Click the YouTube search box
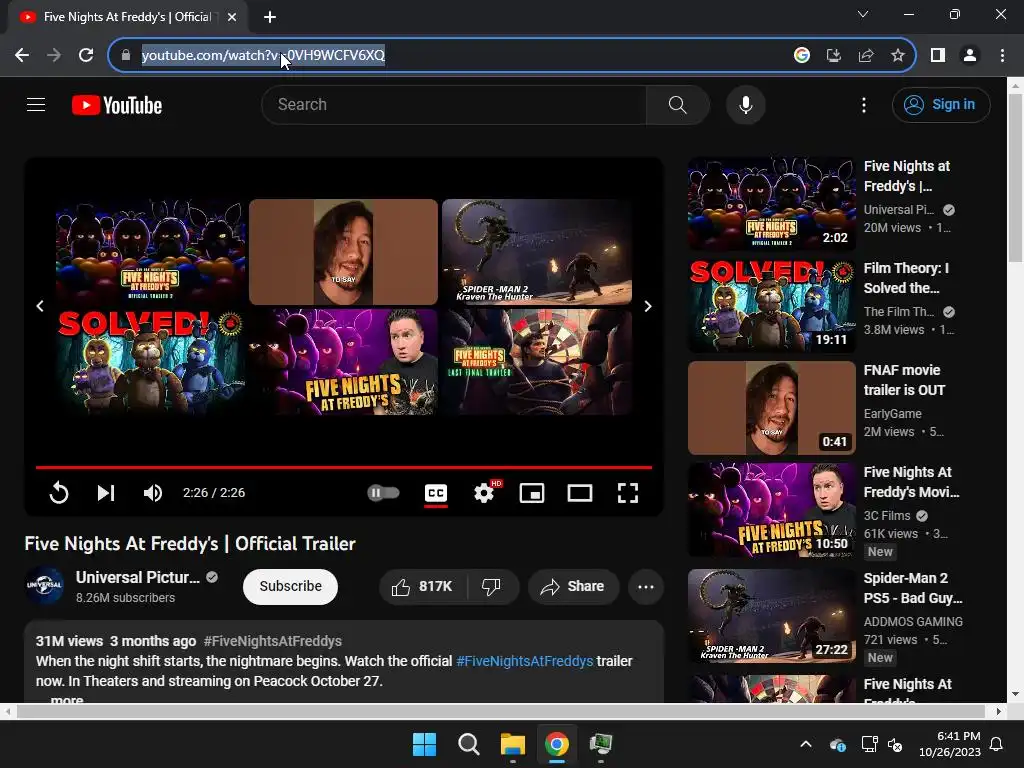Screen dimensions: 1024x768 [x=454, y=104]
